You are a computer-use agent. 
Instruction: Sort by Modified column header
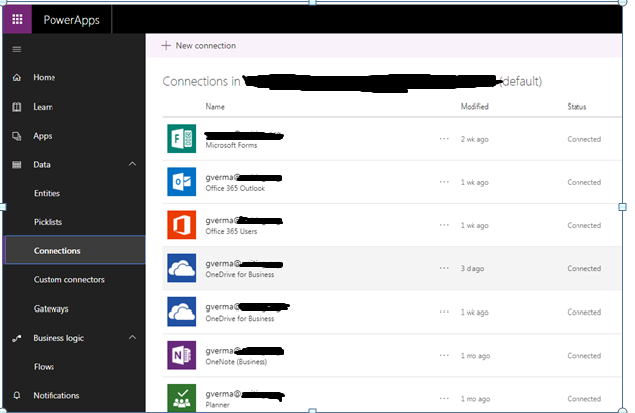coord(475,106)
